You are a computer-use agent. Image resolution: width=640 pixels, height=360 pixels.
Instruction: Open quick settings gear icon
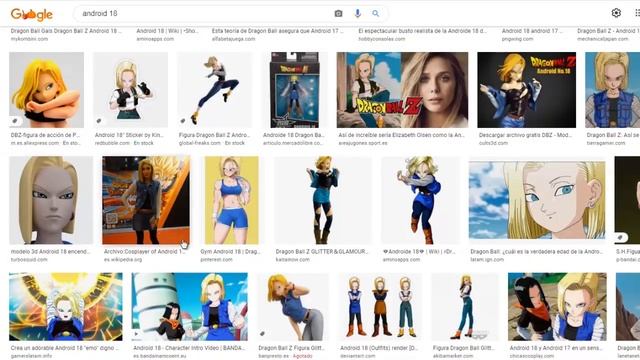click(x=616, y=13)
